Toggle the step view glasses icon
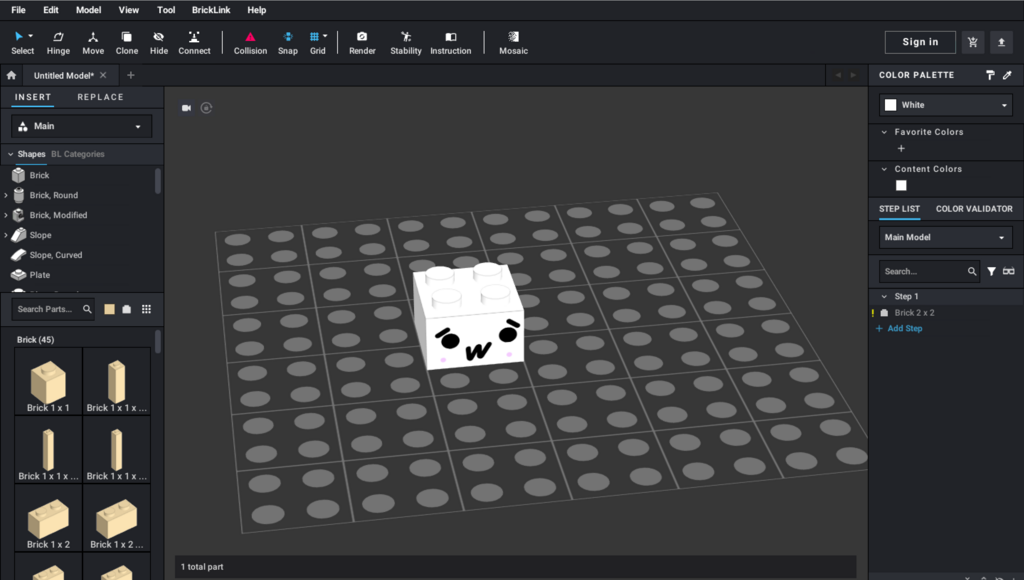 click(x=1008, y=271)
